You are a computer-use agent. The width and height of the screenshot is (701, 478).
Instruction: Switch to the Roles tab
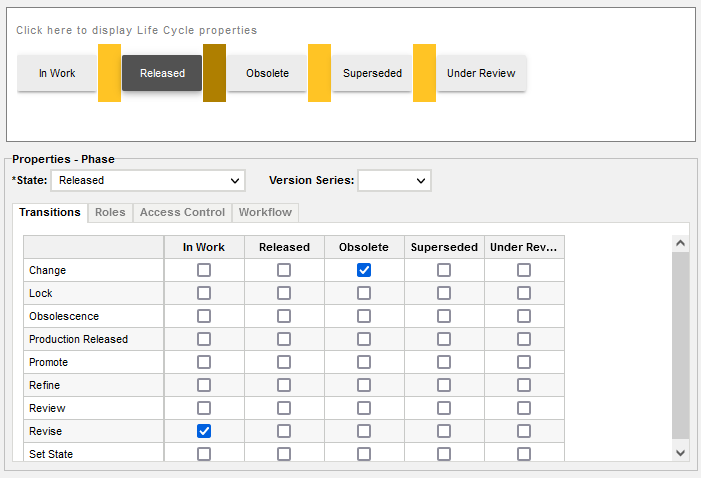[110, 212]
